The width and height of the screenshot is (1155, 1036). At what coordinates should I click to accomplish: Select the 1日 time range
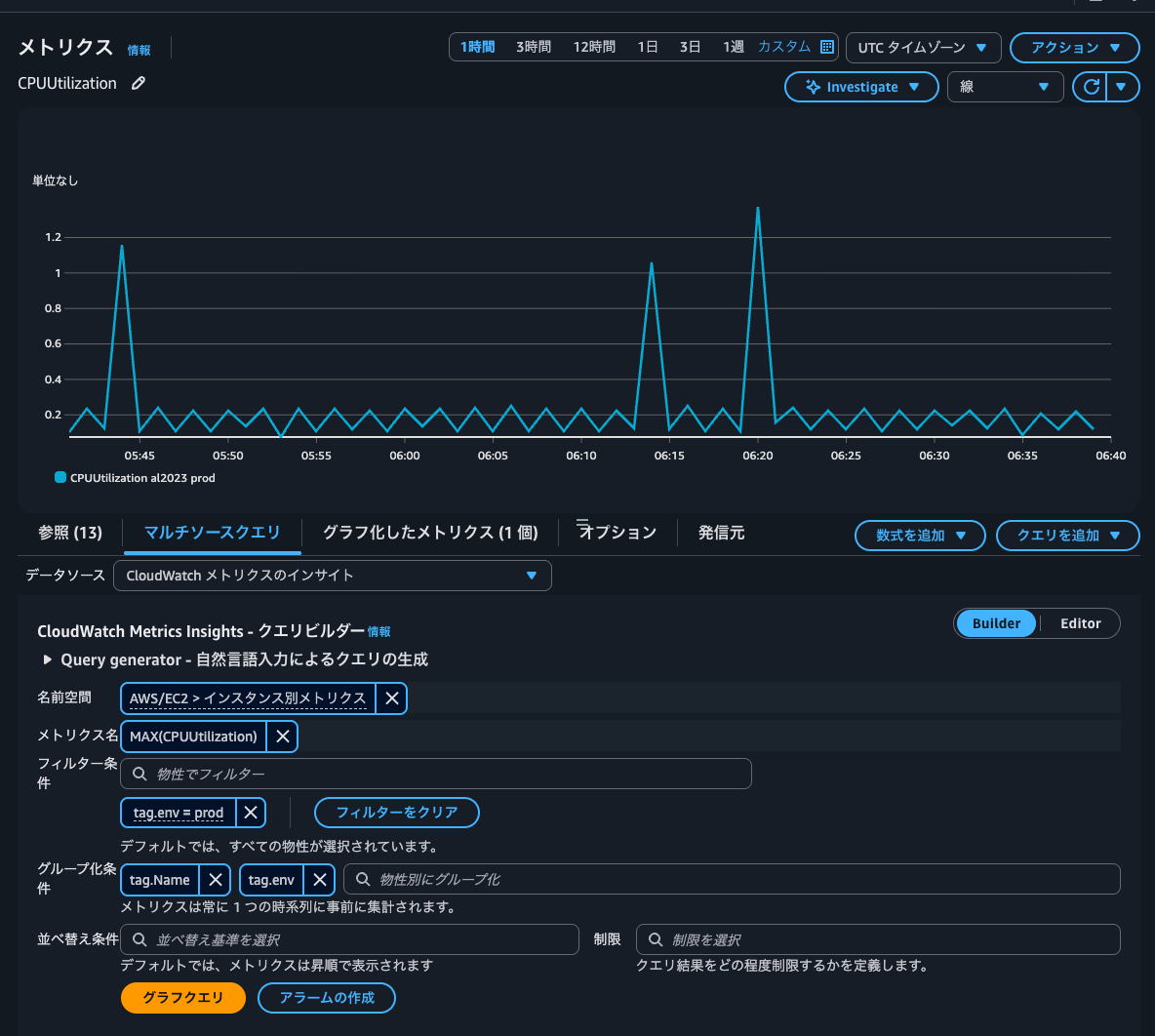pyautogui.click(x=648, y=47)
